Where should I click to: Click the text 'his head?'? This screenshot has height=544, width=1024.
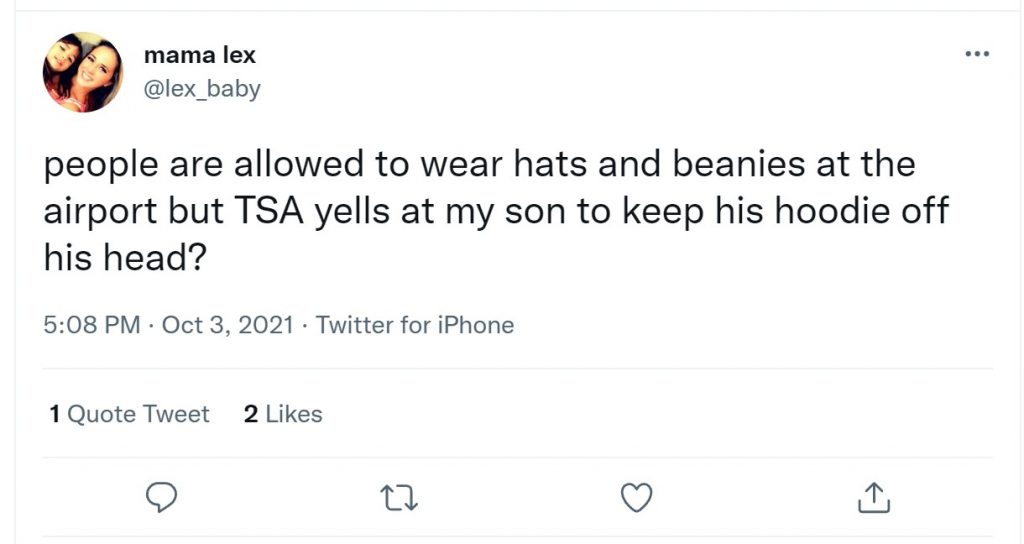click(x=125, y=257)
